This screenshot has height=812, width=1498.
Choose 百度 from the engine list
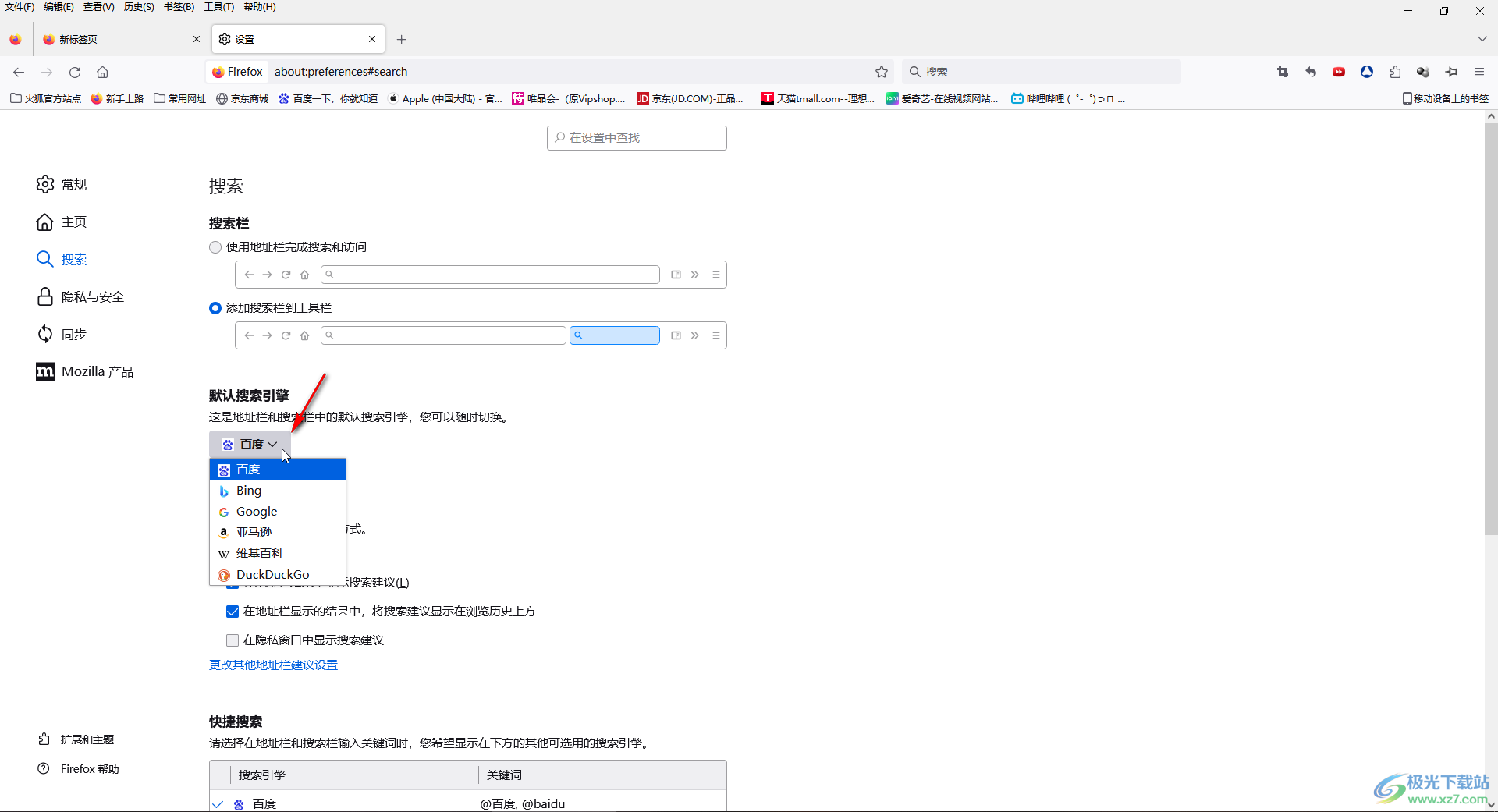click(278, 469)
